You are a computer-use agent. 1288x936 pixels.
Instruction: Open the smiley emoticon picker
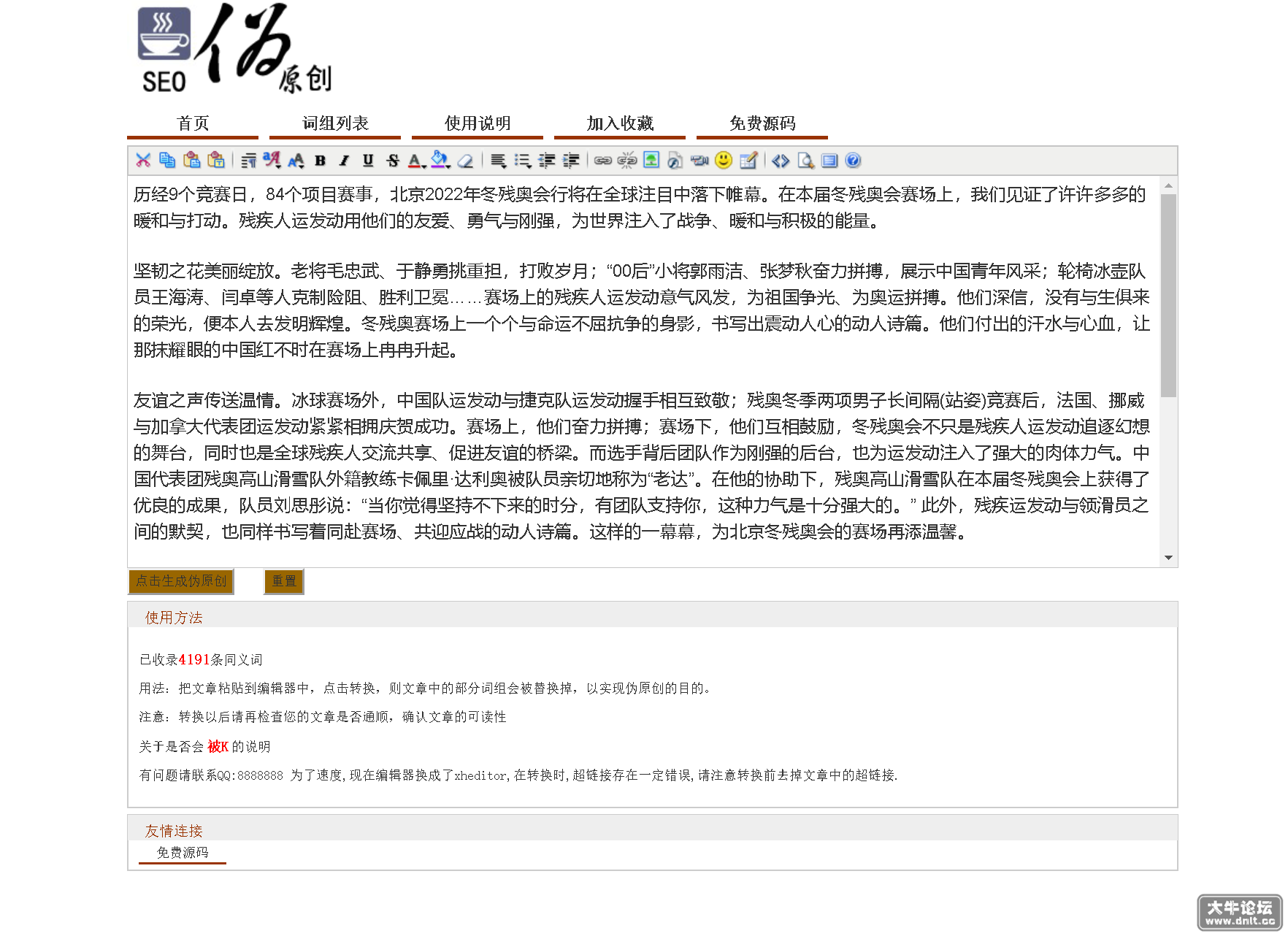click(724, 161)
